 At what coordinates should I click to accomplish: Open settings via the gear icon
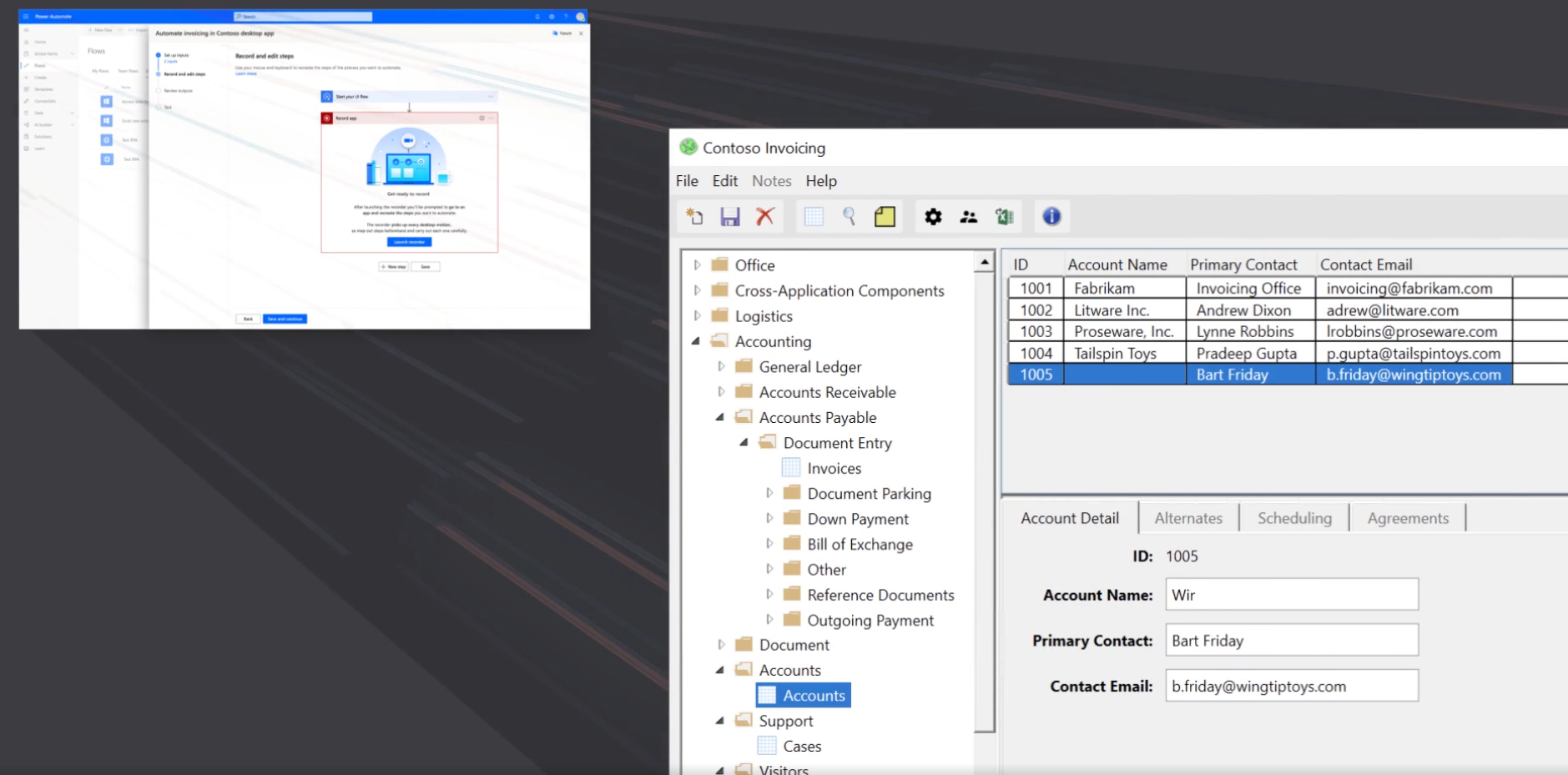933,217
